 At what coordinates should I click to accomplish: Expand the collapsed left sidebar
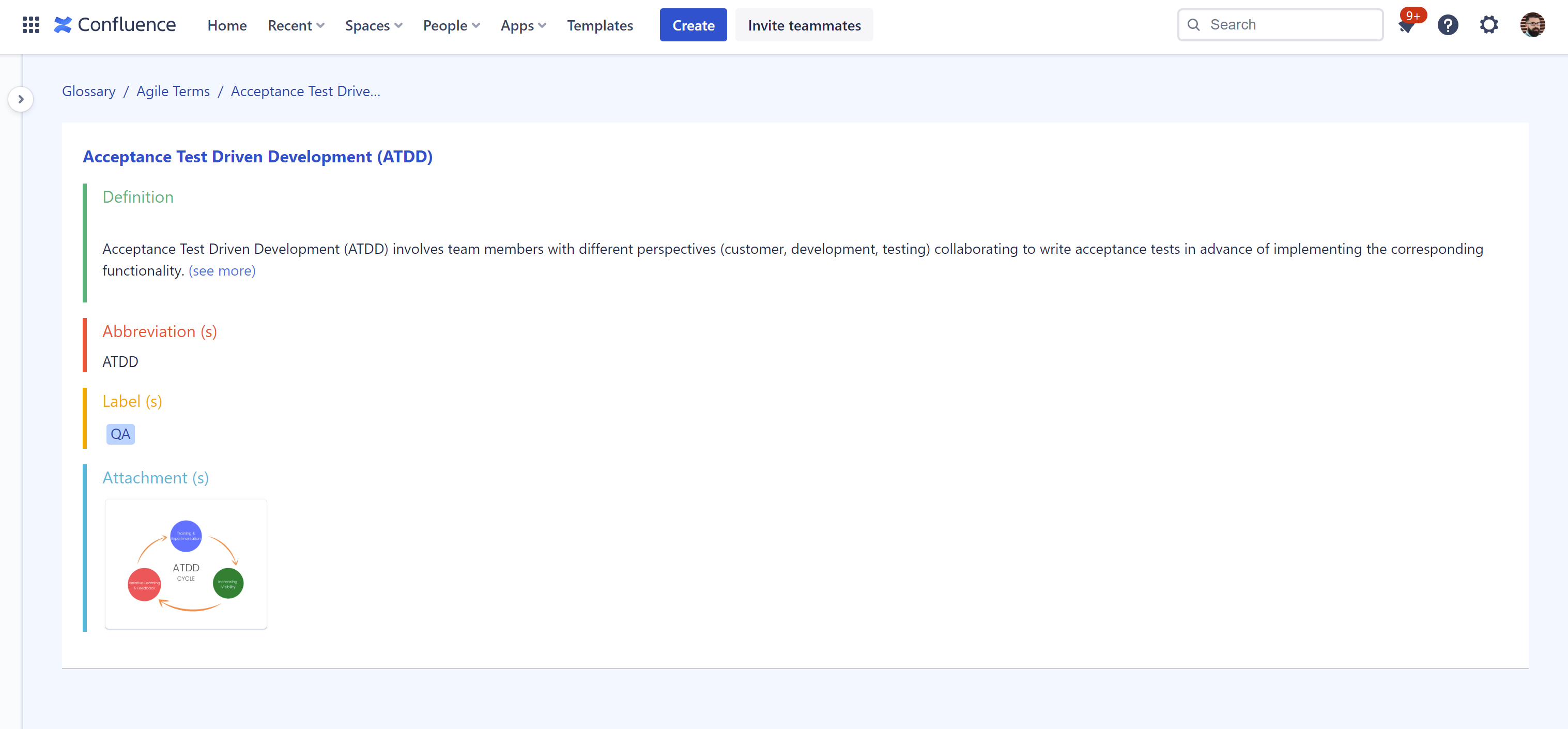pos(21,99)
